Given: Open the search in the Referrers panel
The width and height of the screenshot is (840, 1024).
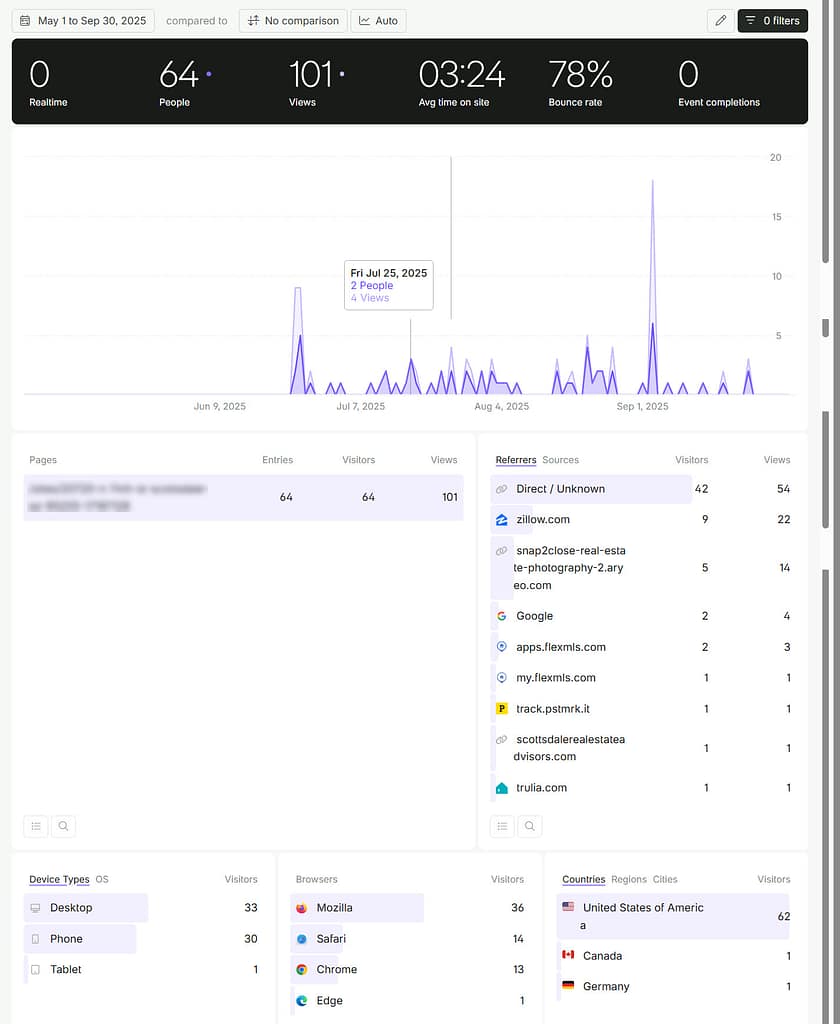Looking at the screenshot, I should point(529,826).
